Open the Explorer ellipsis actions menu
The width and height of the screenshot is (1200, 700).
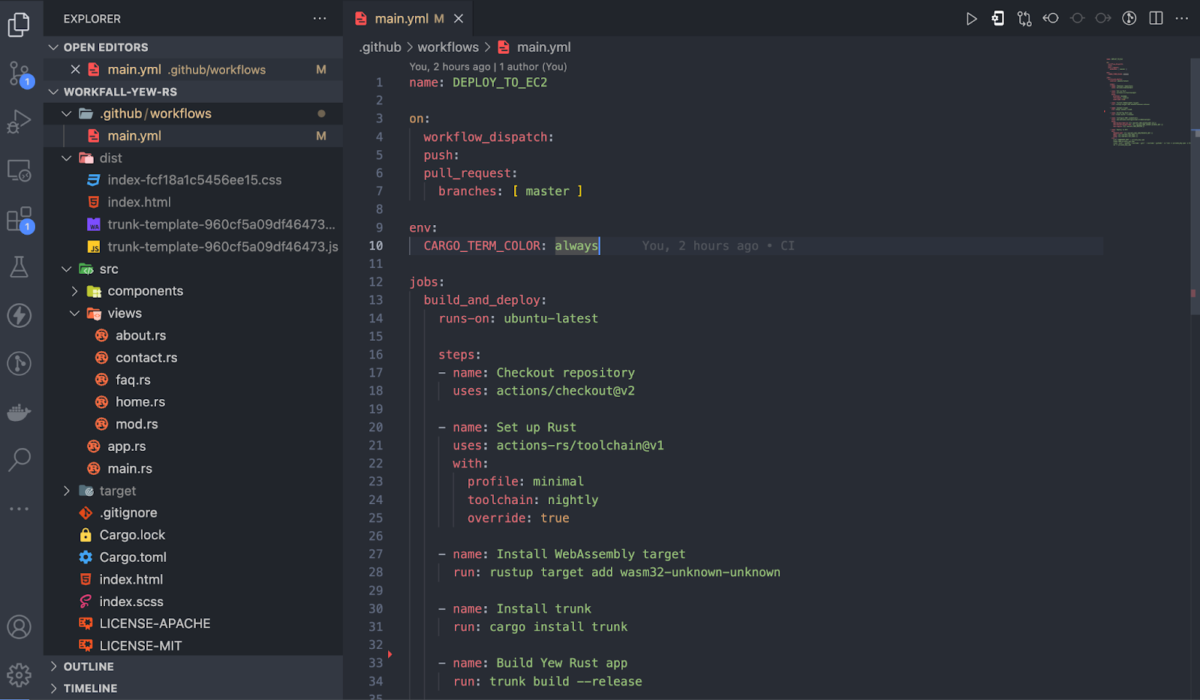click(318, 17)
